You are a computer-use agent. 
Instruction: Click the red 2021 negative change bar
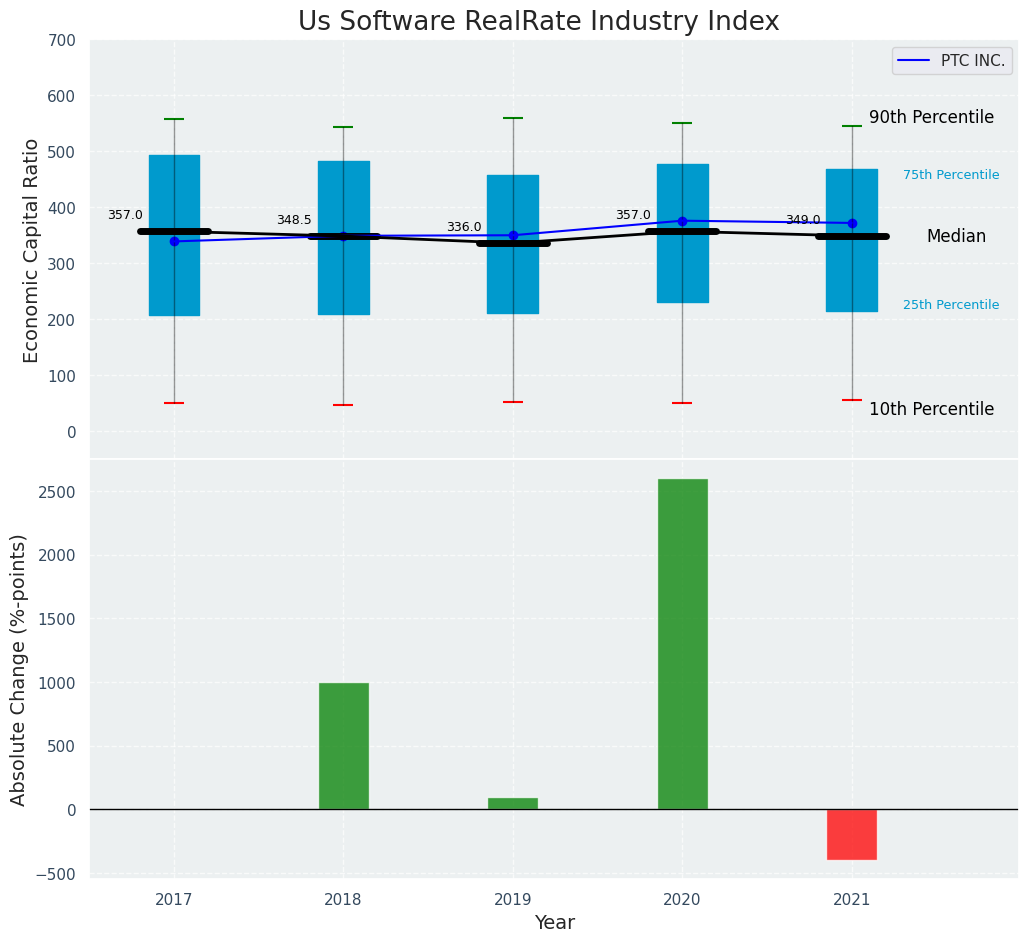point(852,834)
